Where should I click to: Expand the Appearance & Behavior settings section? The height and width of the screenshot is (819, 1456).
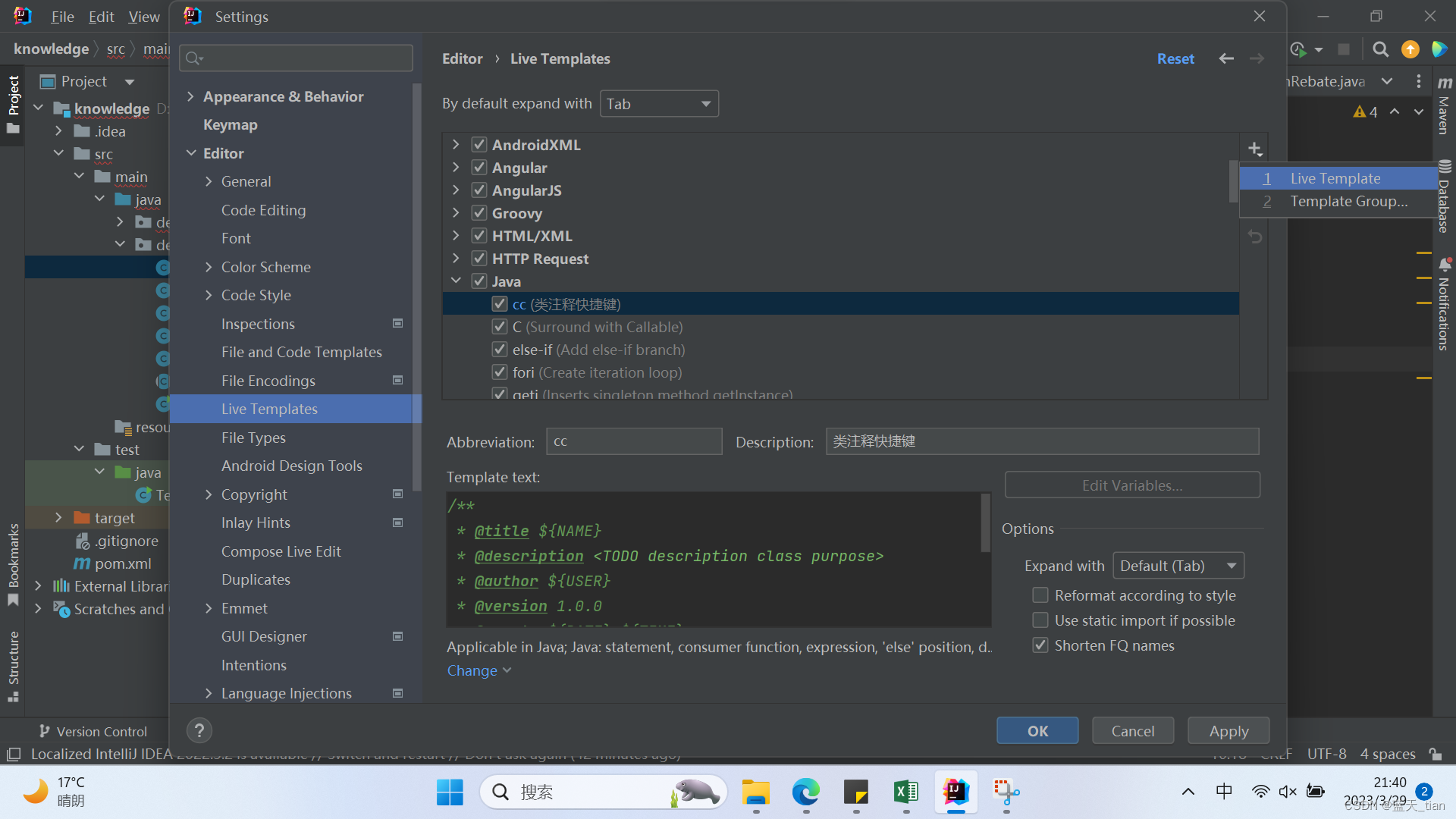point(191,96)
